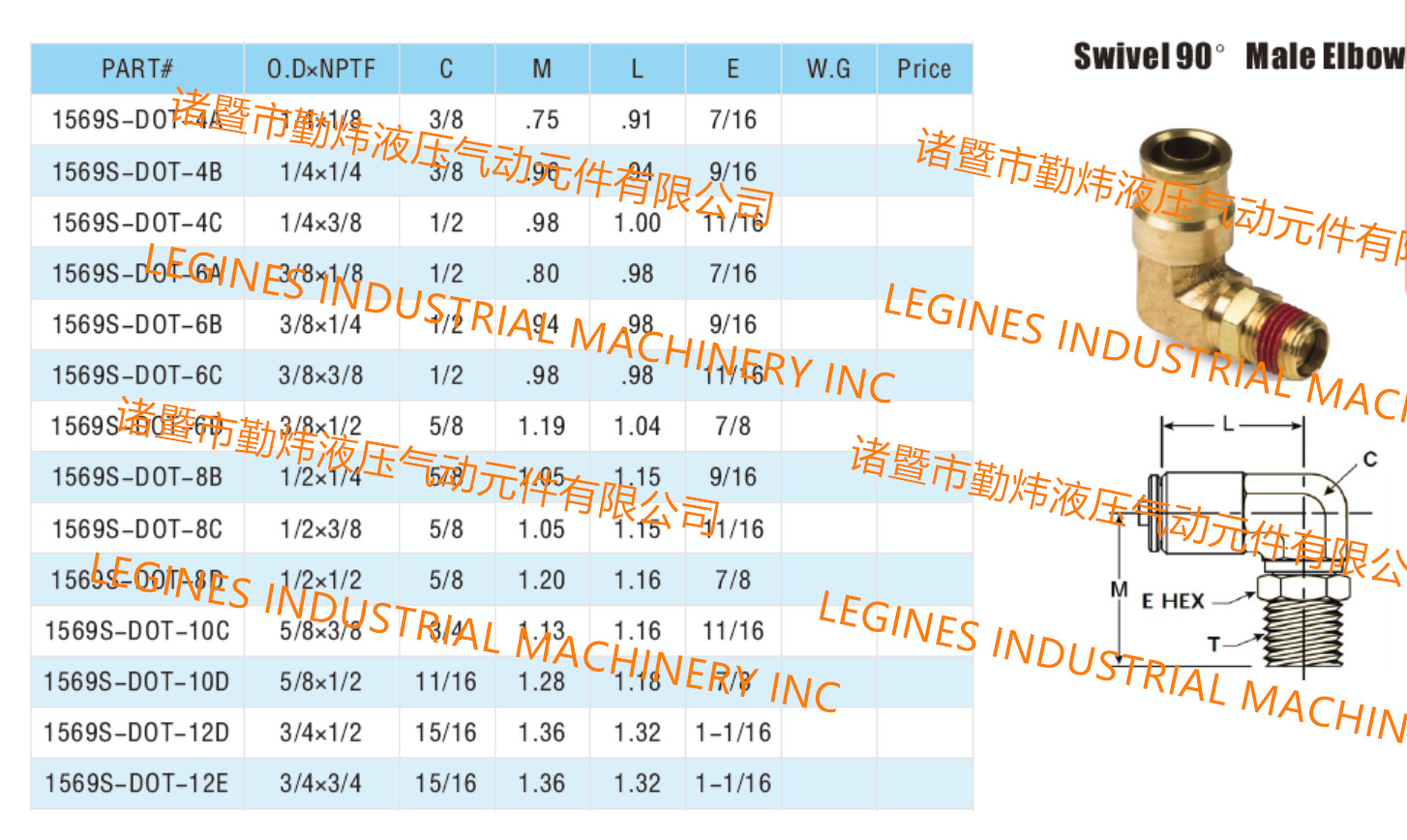The height and width of the screenshot is (840, 1407).
Task: Select the Price column header
Action: click(924, 69)
